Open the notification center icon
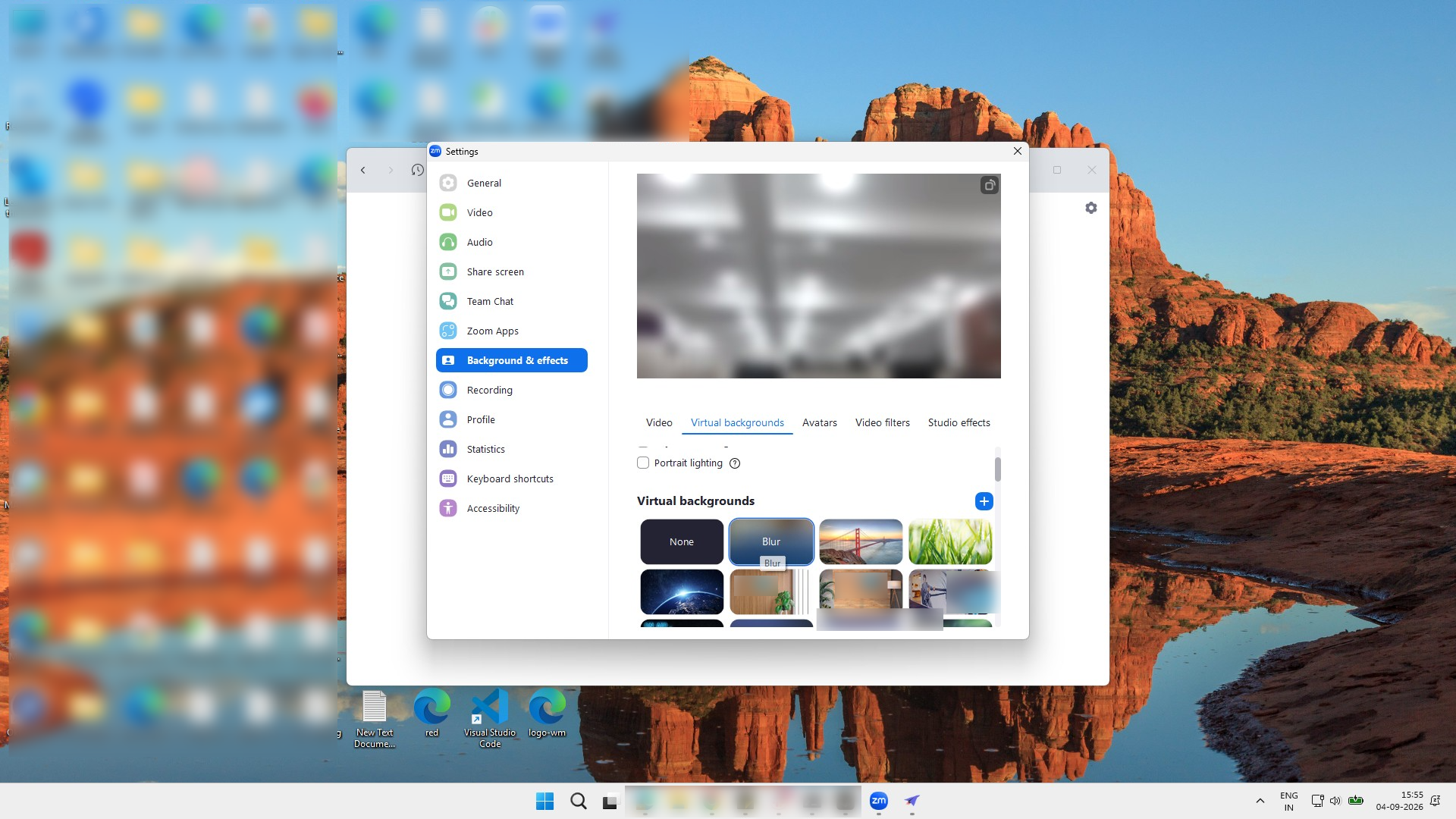 [x=1436, y=801]
